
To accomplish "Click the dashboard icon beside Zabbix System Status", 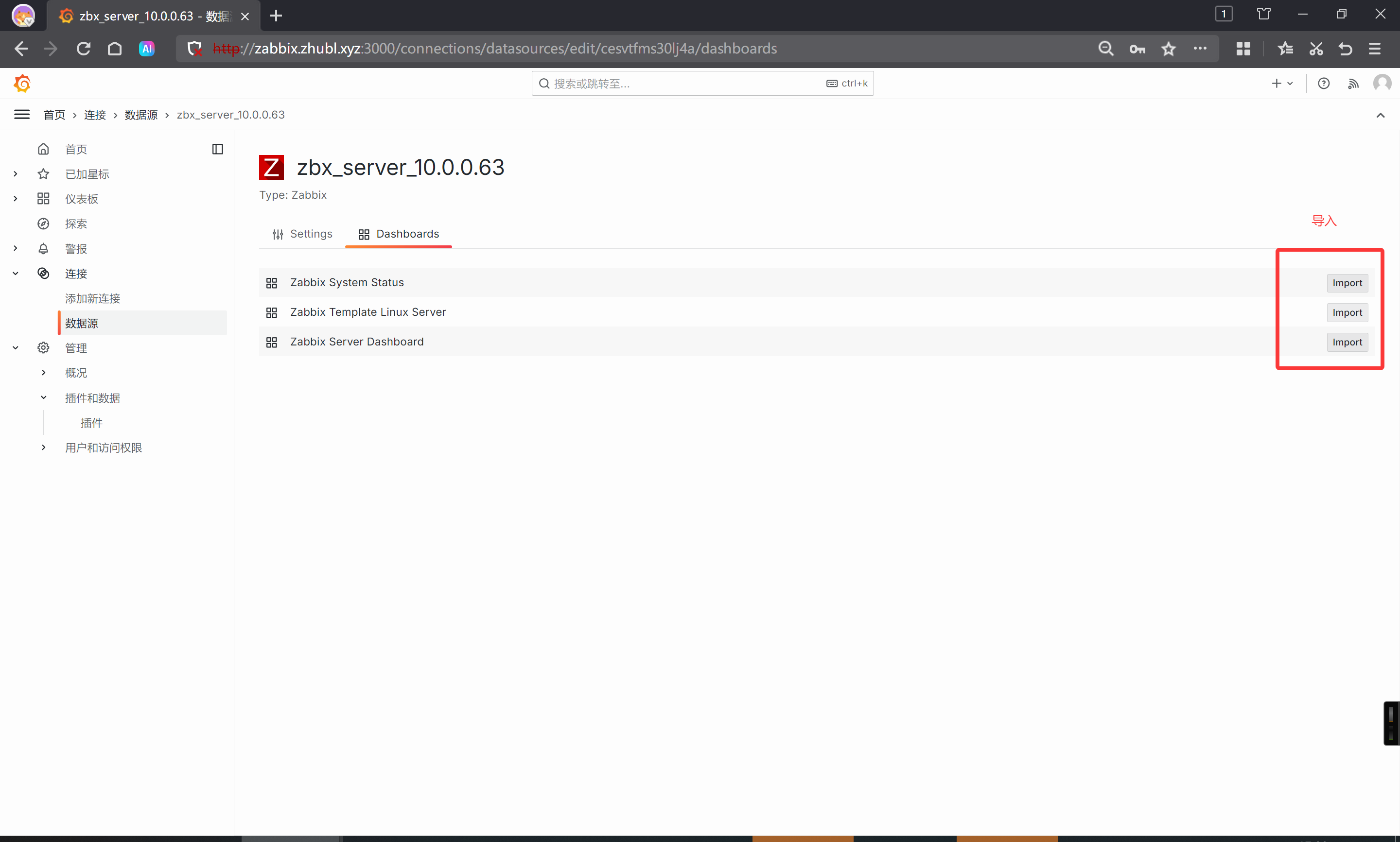I will pyautogui.click(x=271, y=283).
